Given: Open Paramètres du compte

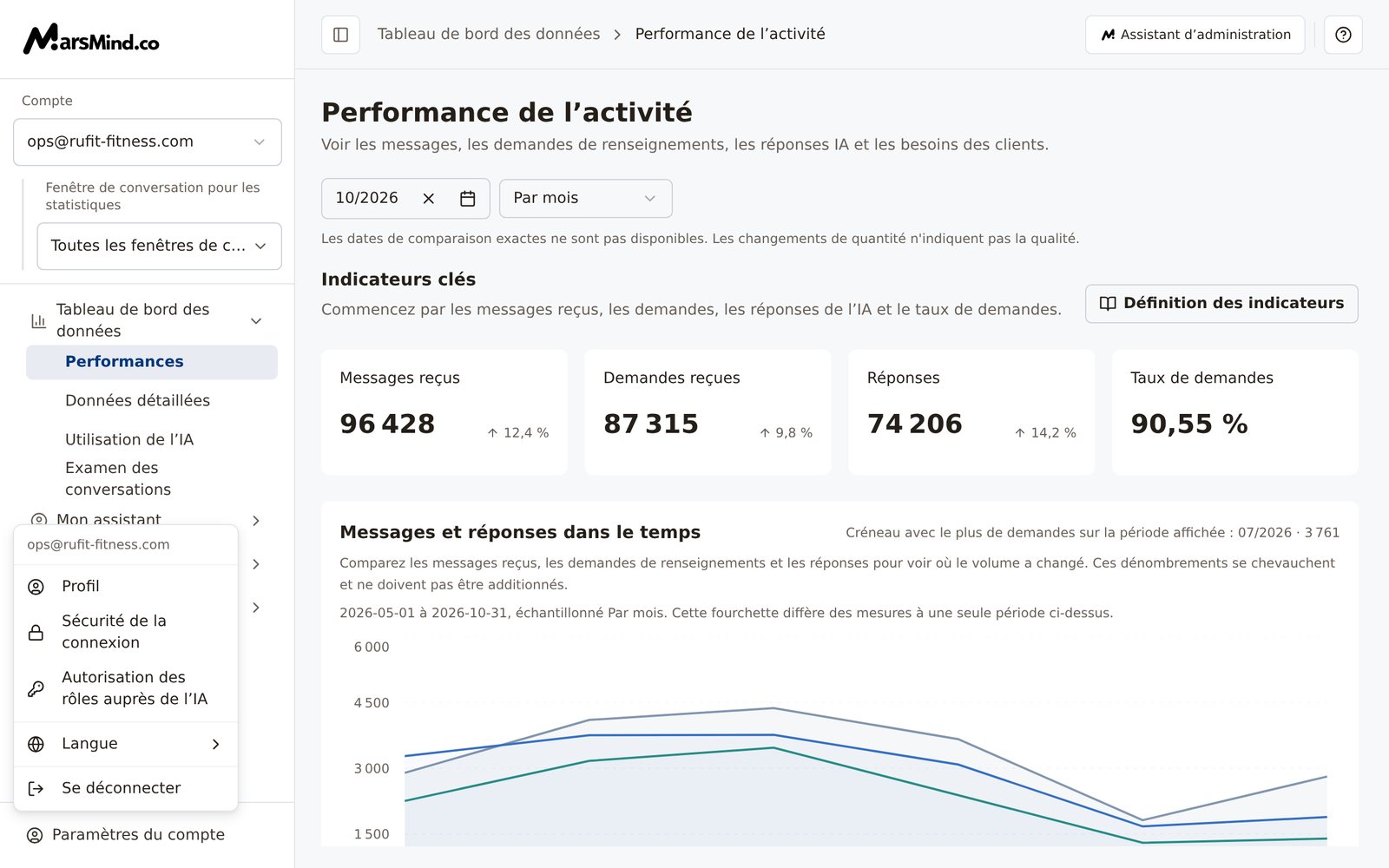Looking at the screenshot, I should (x=126, y=835).
